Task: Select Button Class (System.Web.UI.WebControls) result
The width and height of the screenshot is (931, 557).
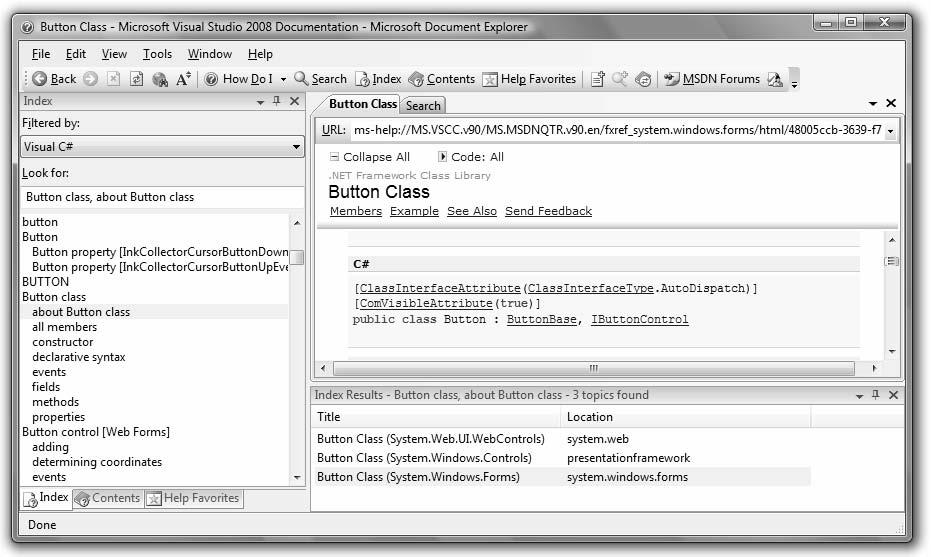Action: pyautogui.click(x=430, y=439)
